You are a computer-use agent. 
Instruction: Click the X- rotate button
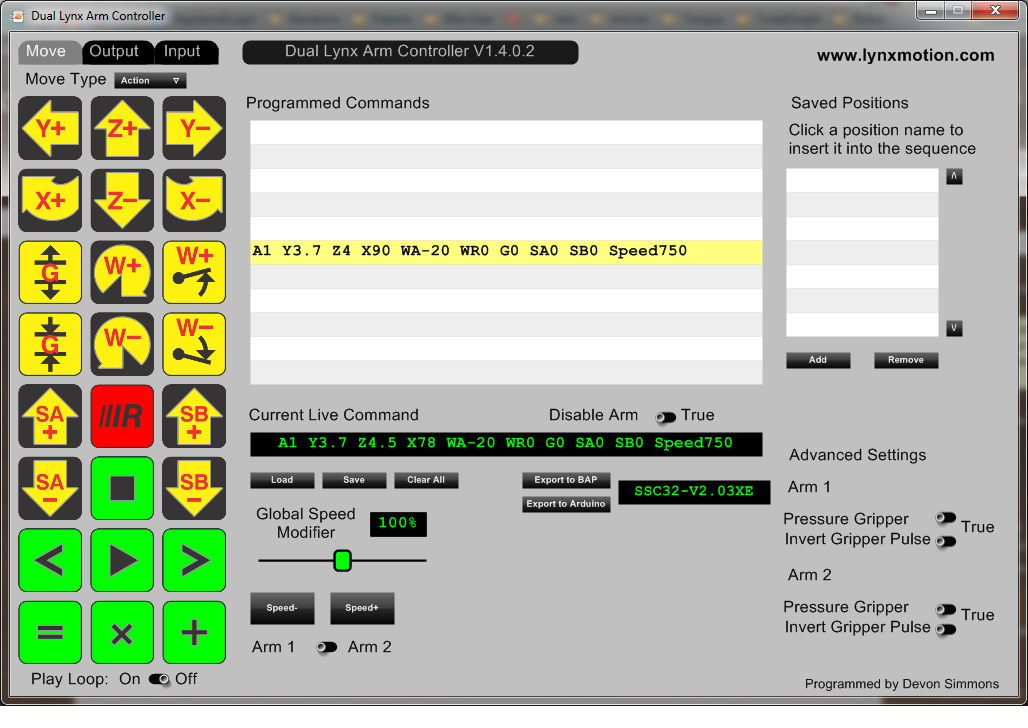(194, 200)
